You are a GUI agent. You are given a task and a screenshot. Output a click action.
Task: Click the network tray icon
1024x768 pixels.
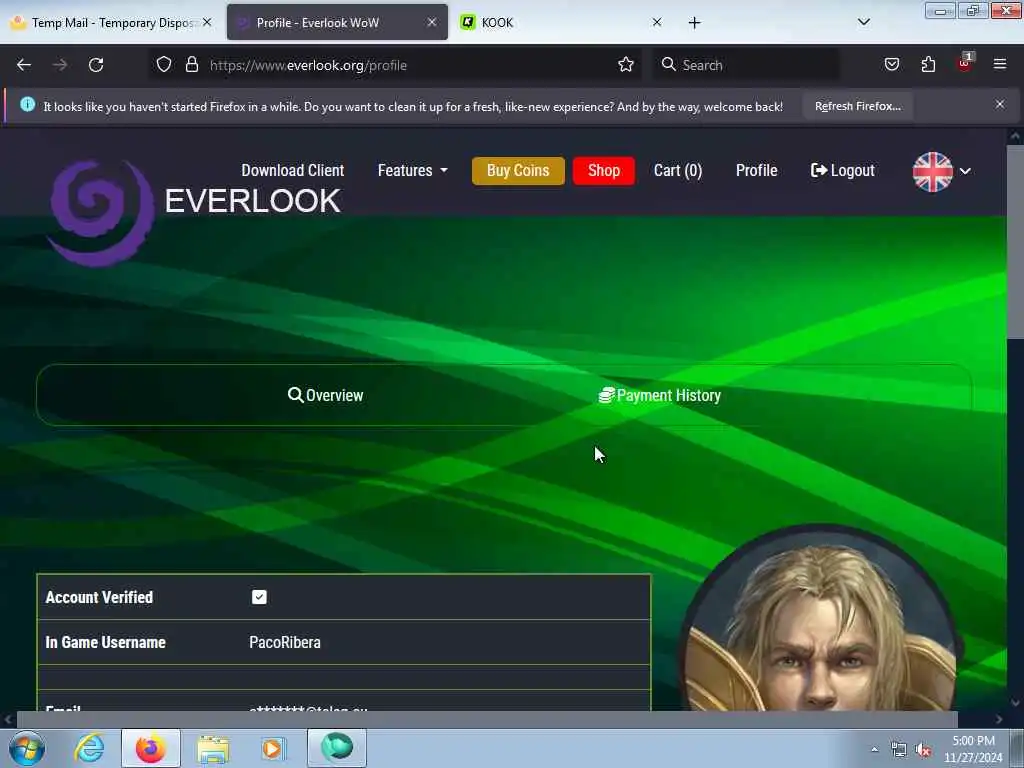(899, 750)
